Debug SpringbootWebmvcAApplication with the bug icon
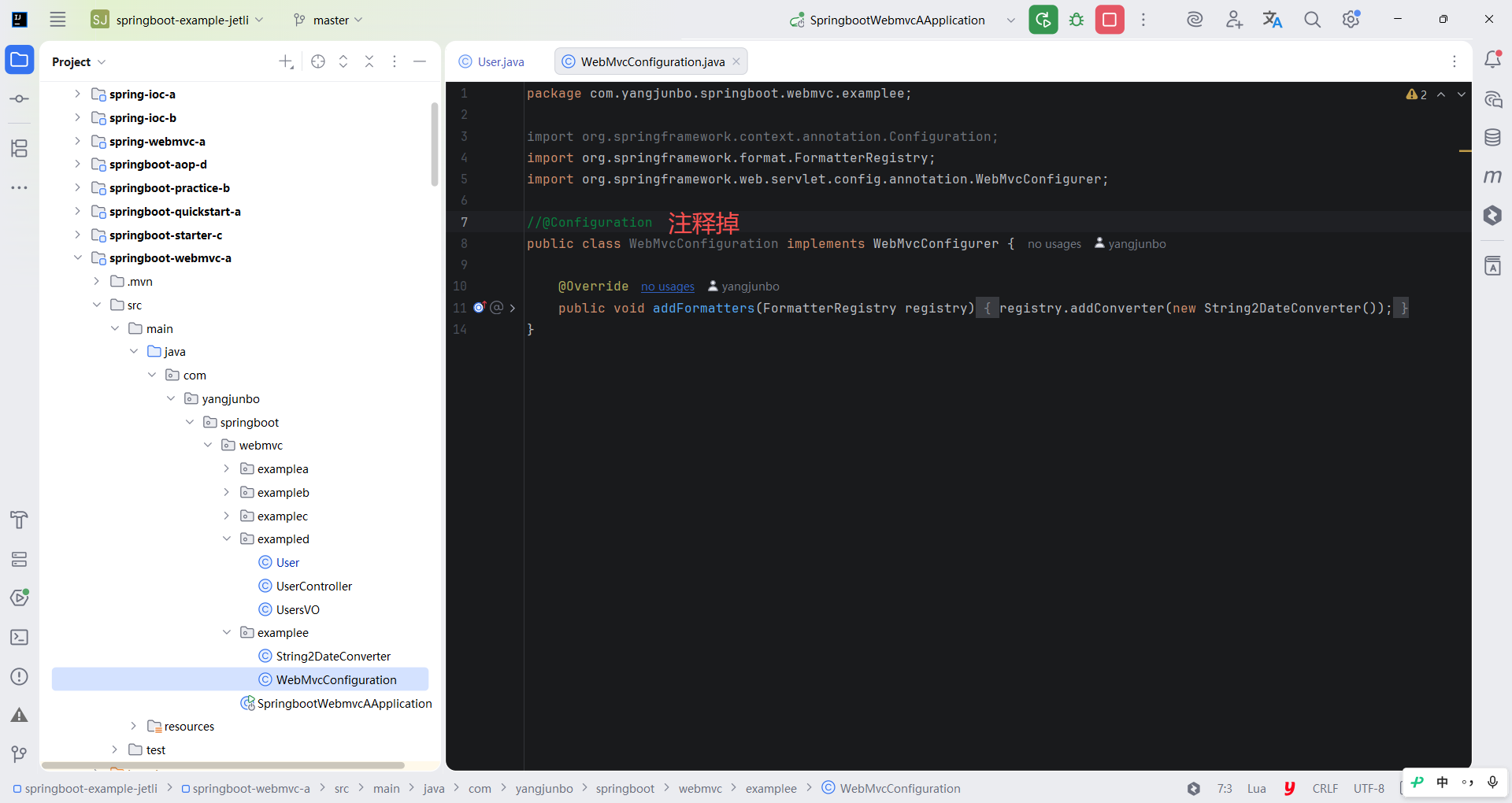 tap(1077, 20)
